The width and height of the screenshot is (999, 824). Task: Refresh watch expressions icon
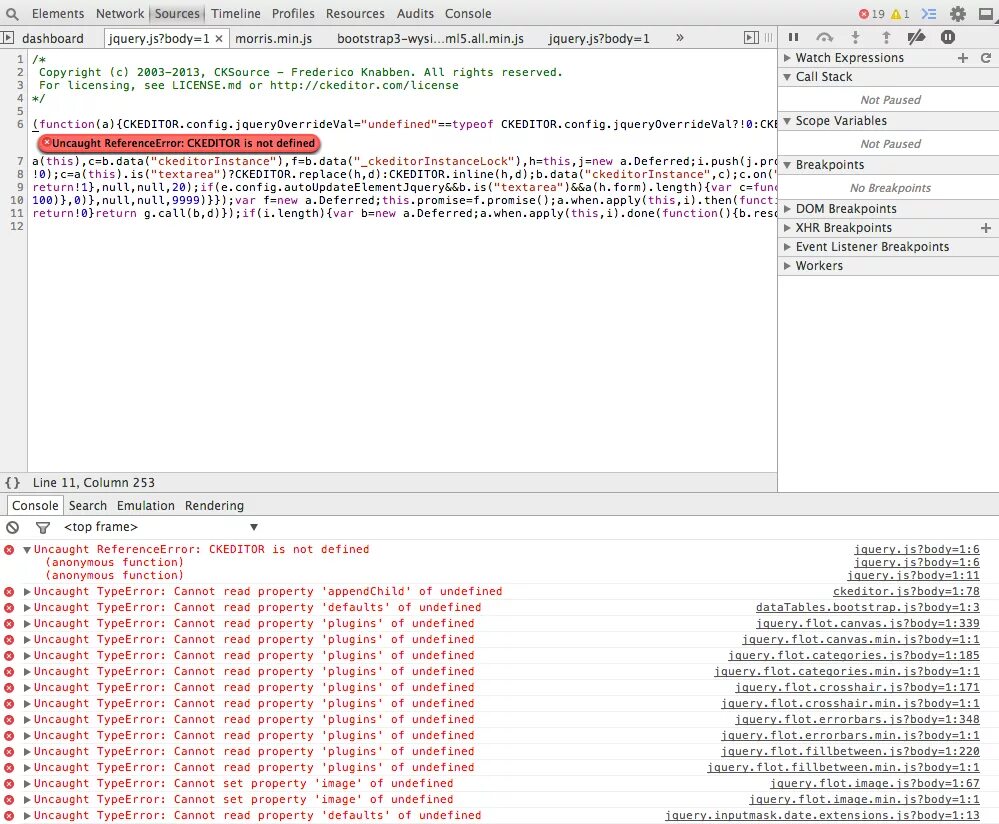[x=986, y=58]
